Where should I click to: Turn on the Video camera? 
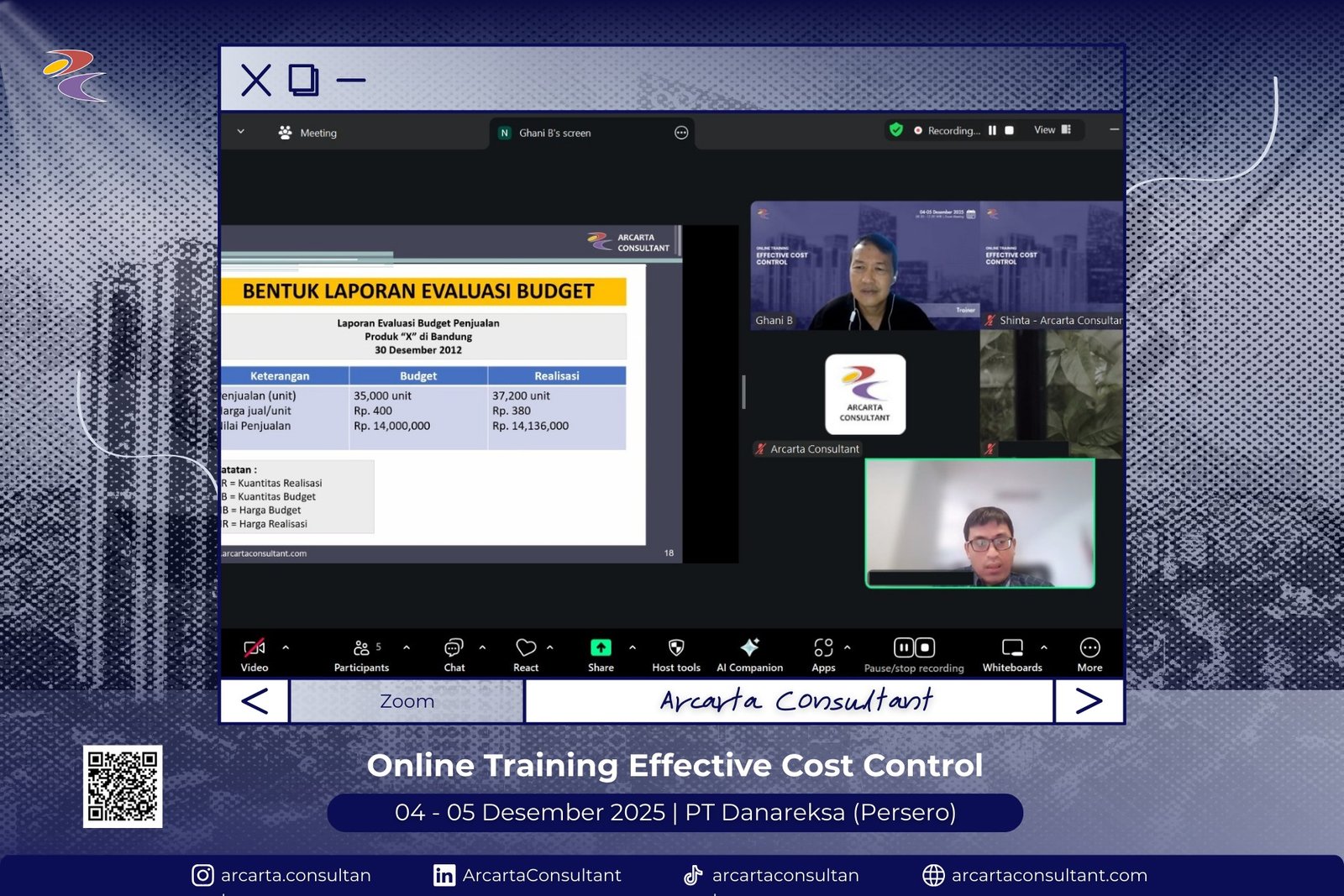[x=254, y=648]
